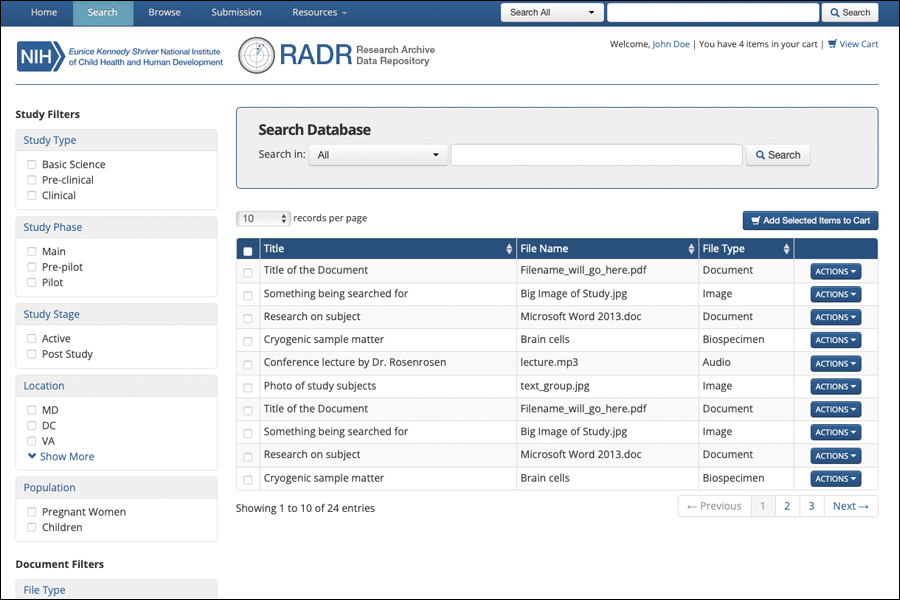Open the ACTIONS dropdown for lecture.mp3
The width and height of the screenshot is (900, 600).
click(x=834, y=363)
